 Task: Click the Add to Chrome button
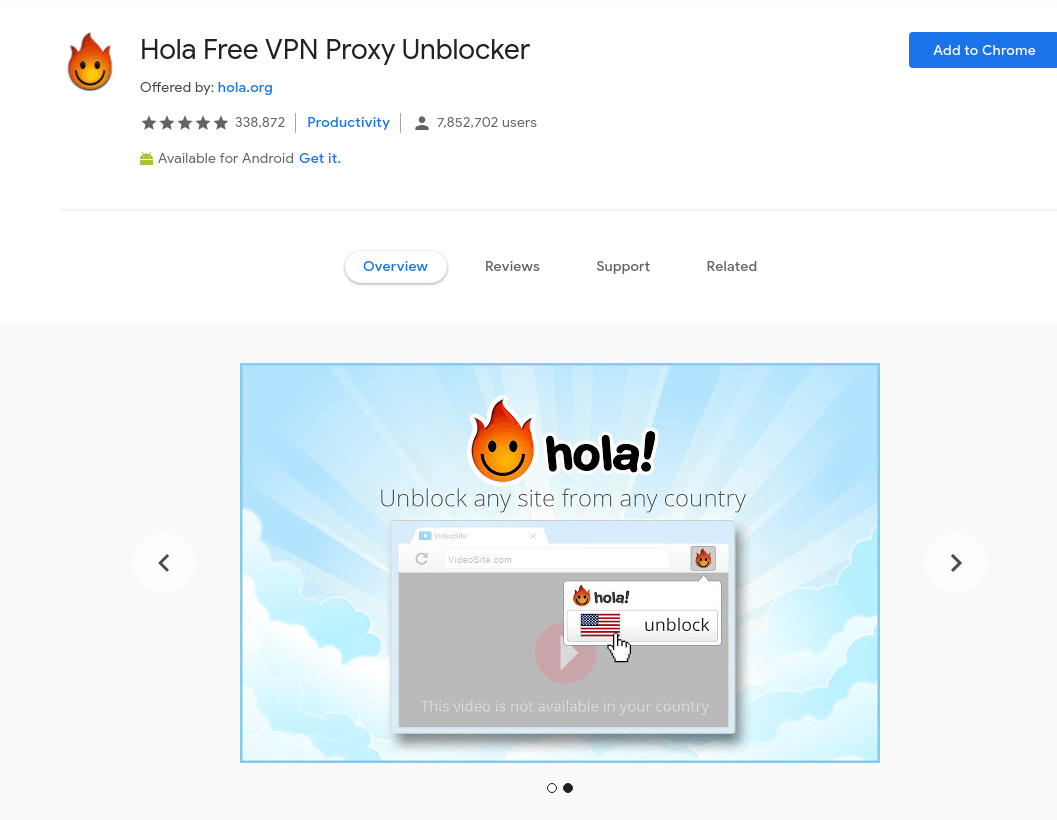[x=984, y=50]
